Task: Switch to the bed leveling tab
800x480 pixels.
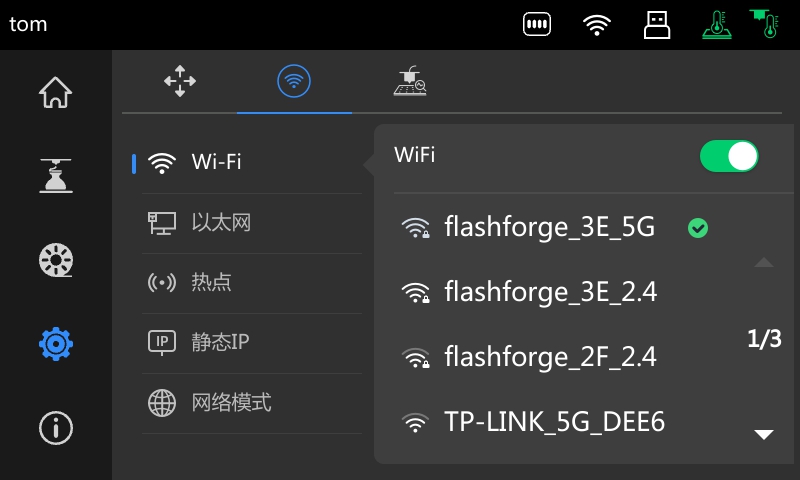Action: click(x=410, y=81)
